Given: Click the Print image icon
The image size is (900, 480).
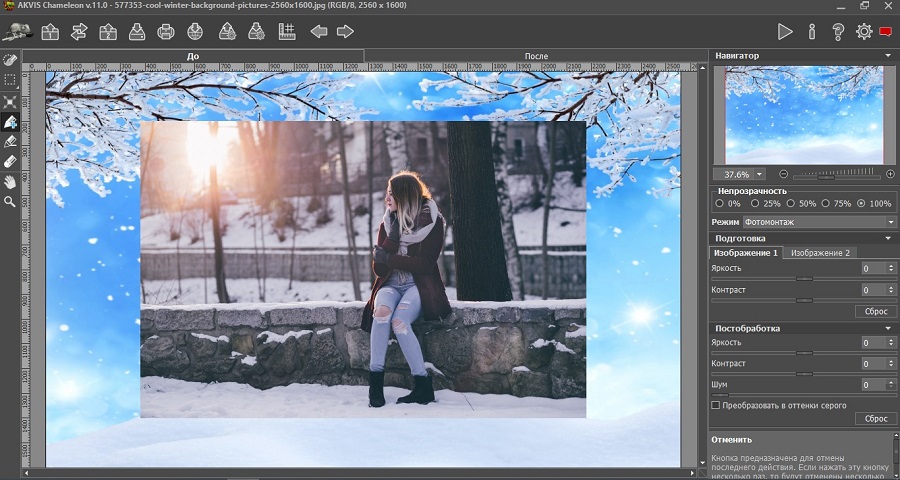Looking at the screenshot, I should [166, 32].
